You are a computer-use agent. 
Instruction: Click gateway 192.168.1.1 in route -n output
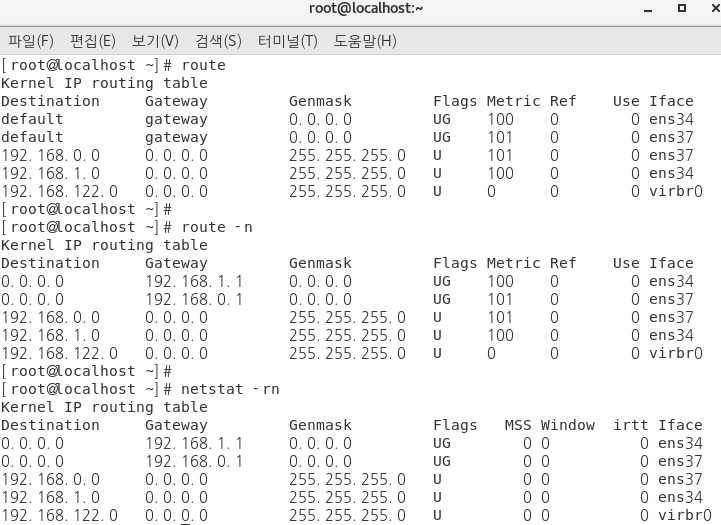pyautogui.click(x=194, y=281)
